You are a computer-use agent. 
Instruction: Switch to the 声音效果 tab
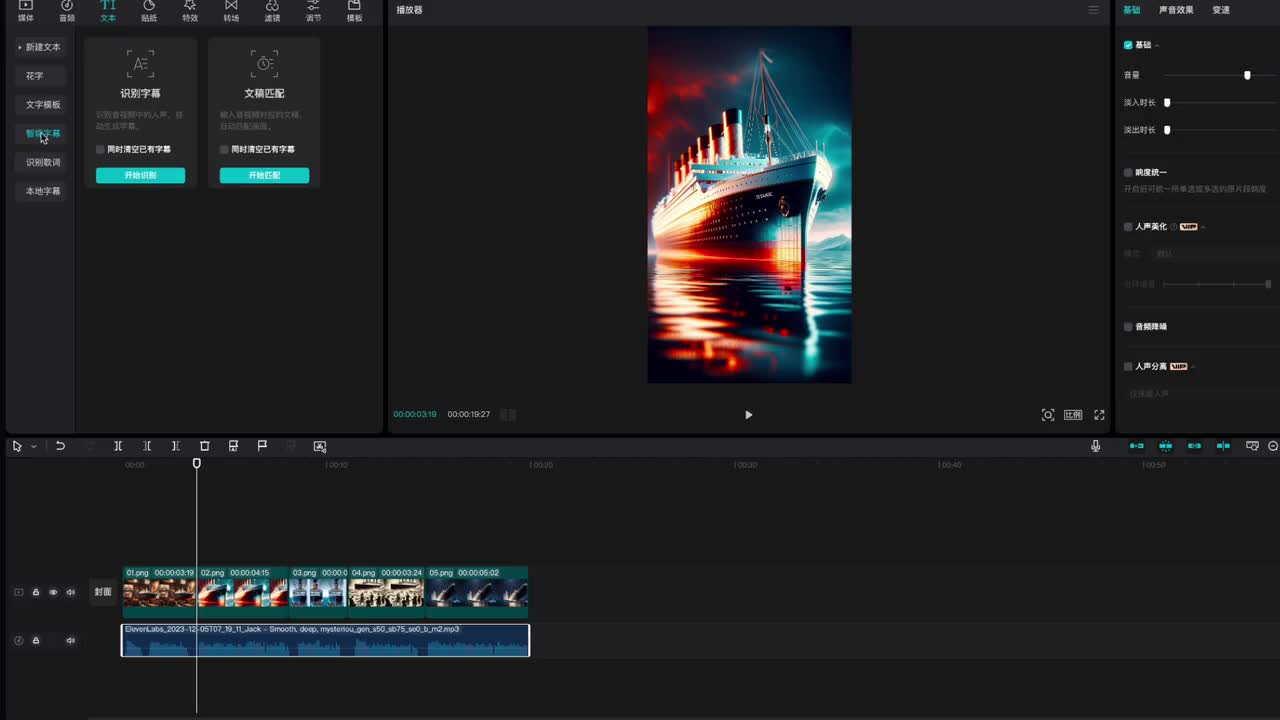[1176, 10]
